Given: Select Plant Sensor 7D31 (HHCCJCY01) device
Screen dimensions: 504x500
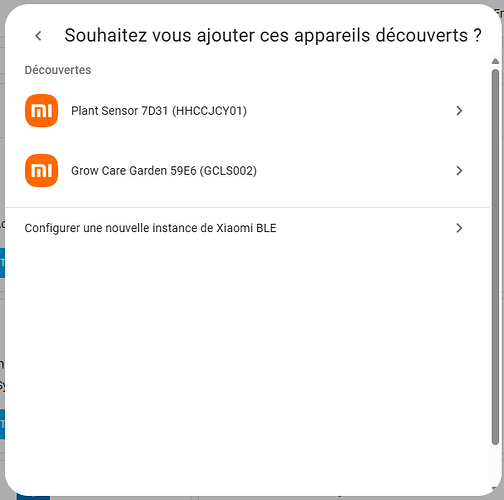Looking at the screenshot, I should click(x=247, y=111).
